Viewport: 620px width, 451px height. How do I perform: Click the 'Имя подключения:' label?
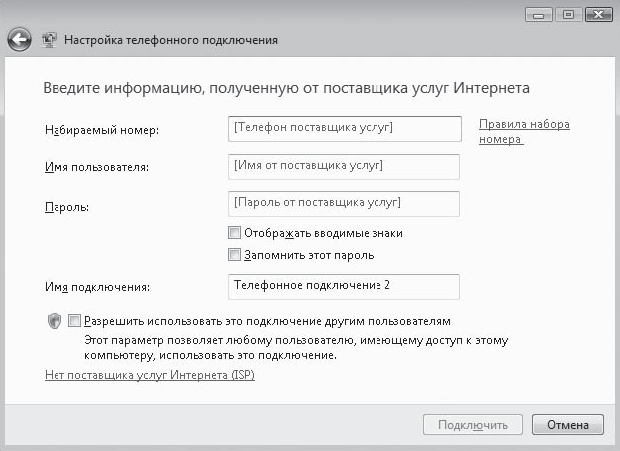[x=97, y=287]
